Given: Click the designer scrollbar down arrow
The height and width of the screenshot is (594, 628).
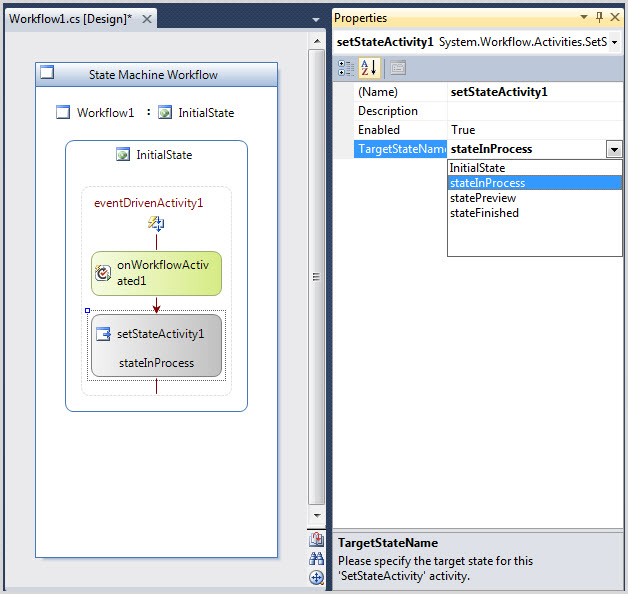Looking at the screenshot, I should click(x=317, y=515).
